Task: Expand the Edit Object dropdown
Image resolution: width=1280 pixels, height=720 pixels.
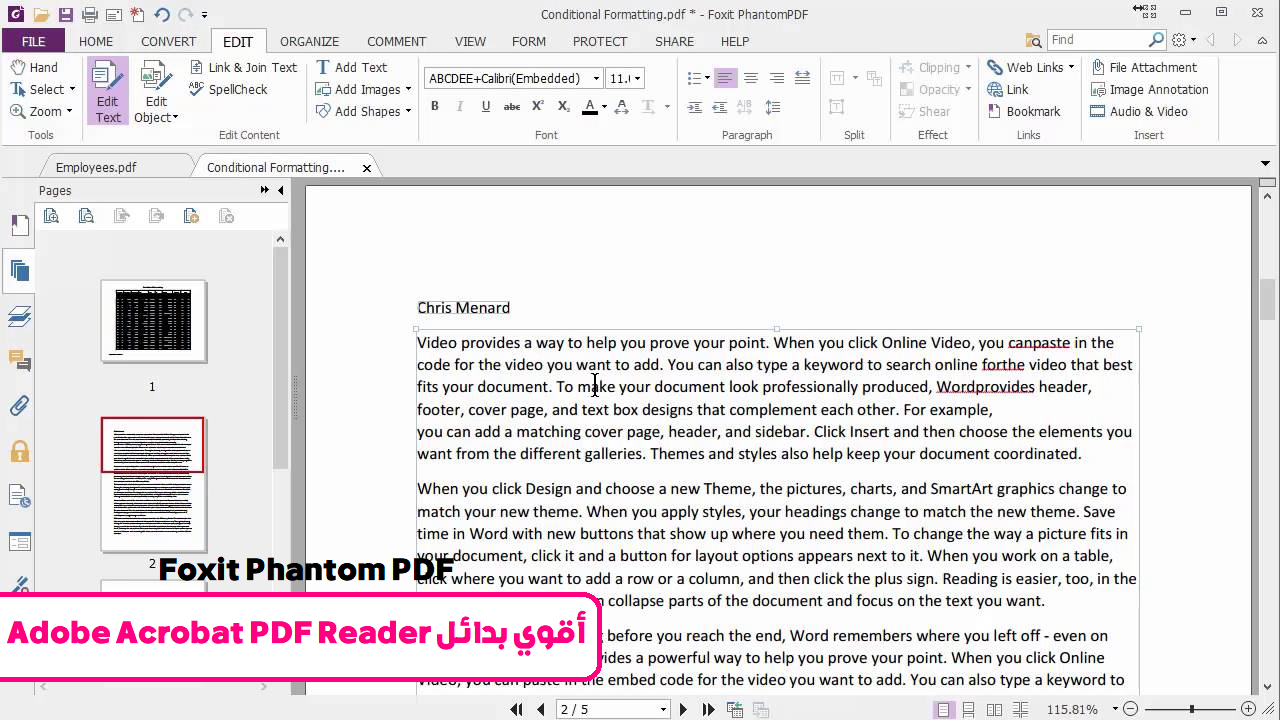Action: [175, 118]
